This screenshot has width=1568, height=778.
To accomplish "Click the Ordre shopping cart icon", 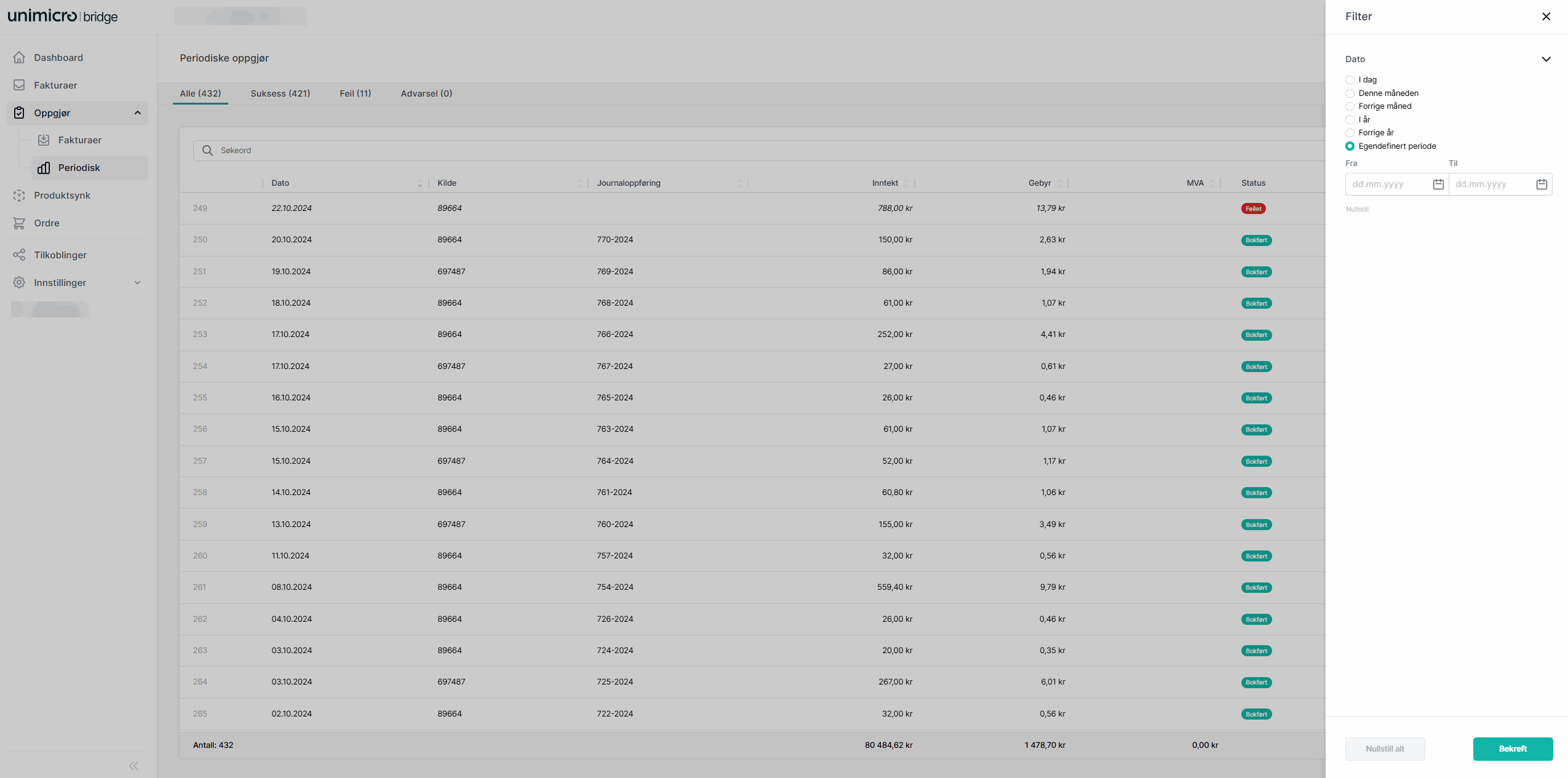I will pos(19,223).
